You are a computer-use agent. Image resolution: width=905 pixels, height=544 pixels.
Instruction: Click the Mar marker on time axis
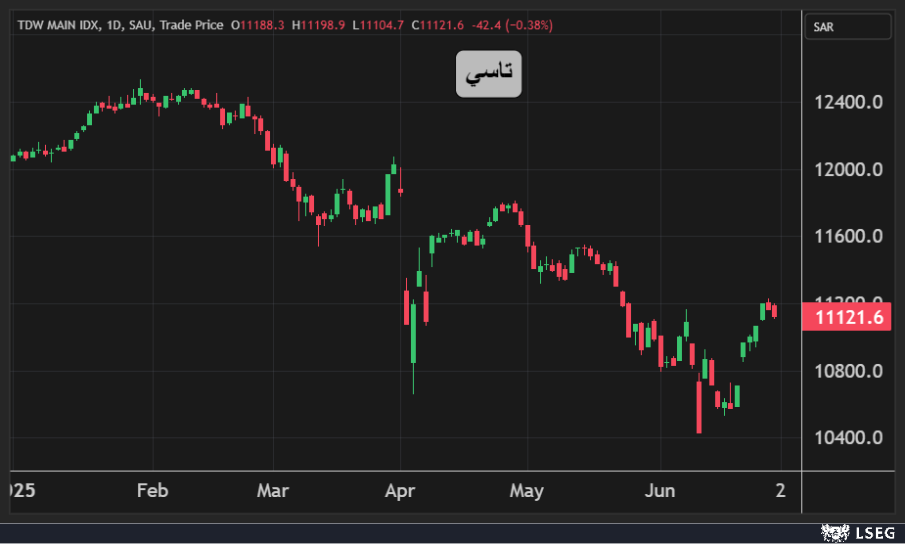pos(273,491)
